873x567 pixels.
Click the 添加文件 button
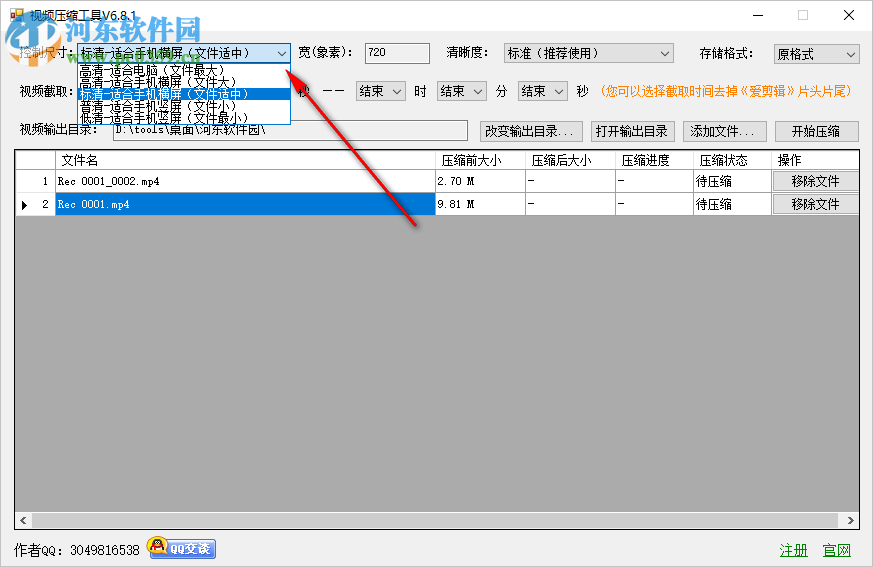(724, 131)
